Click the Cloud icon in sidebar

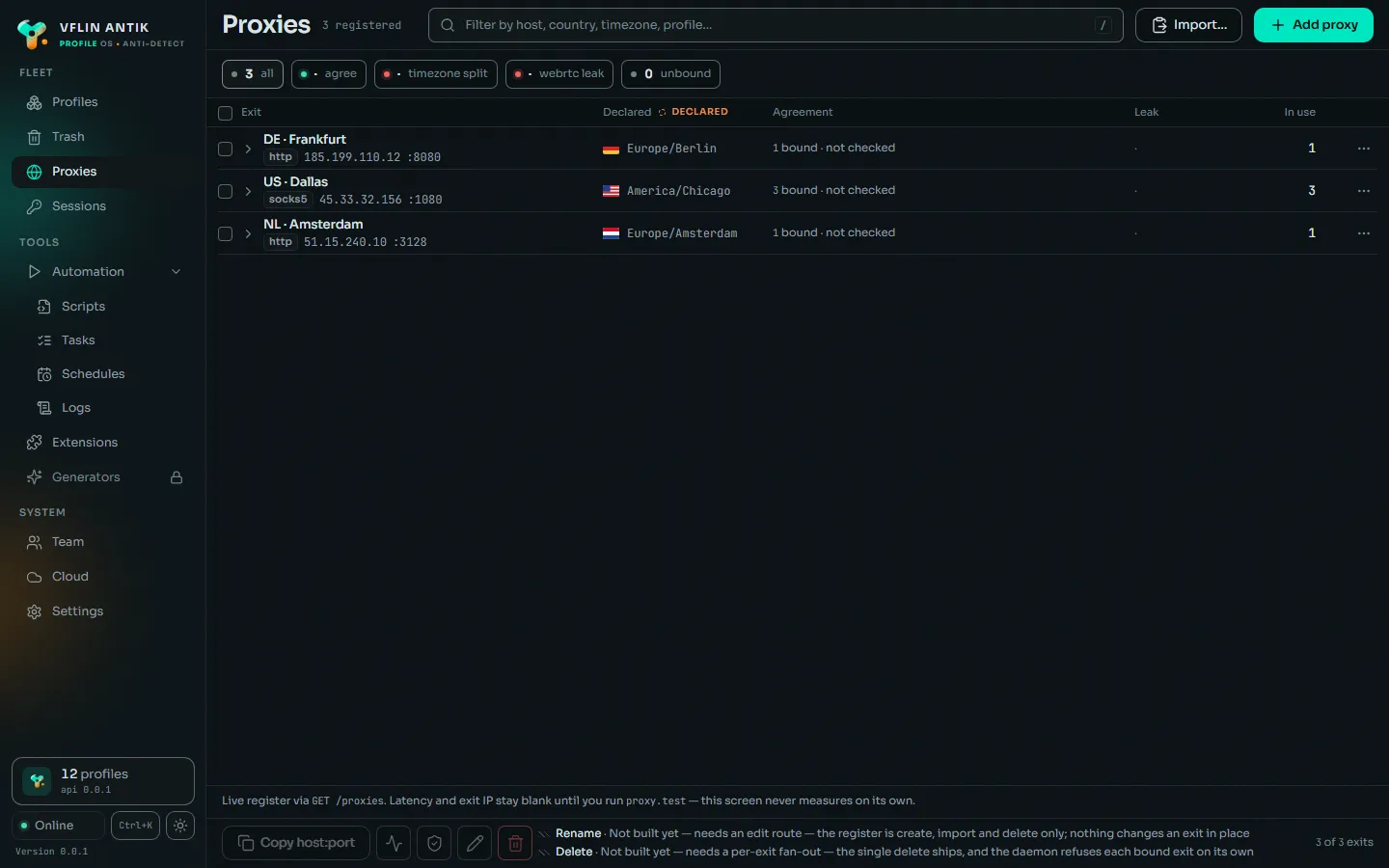point(35,577)
